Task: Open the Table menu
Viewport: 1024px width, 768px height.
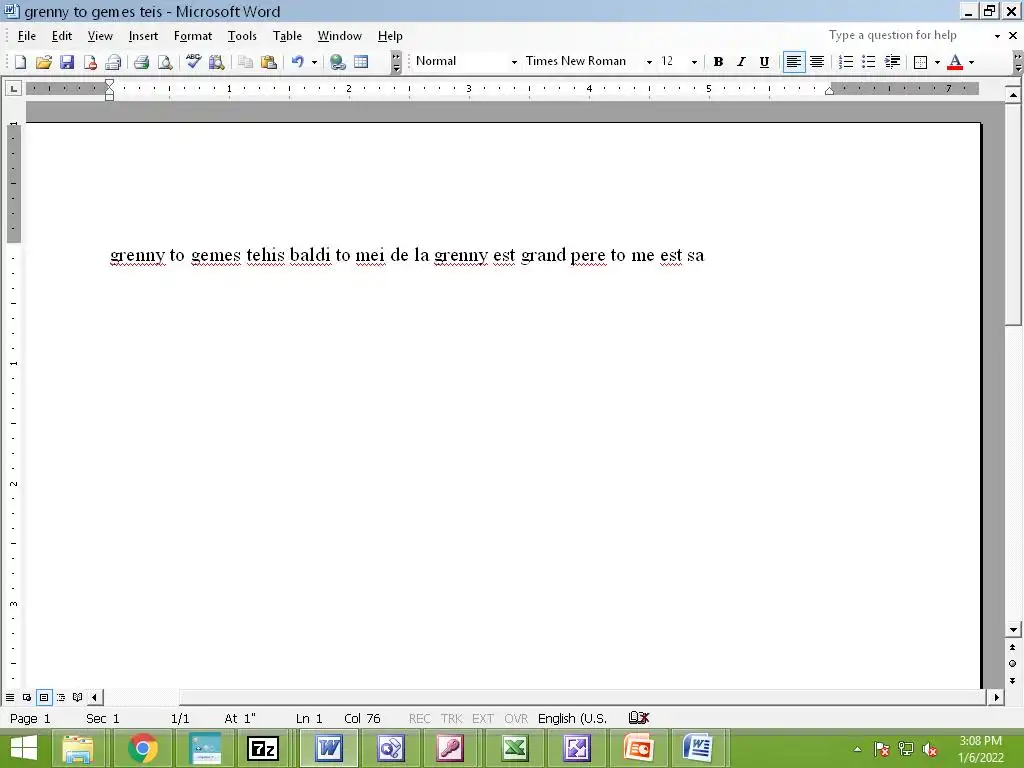Action: (x=287, y=36)
